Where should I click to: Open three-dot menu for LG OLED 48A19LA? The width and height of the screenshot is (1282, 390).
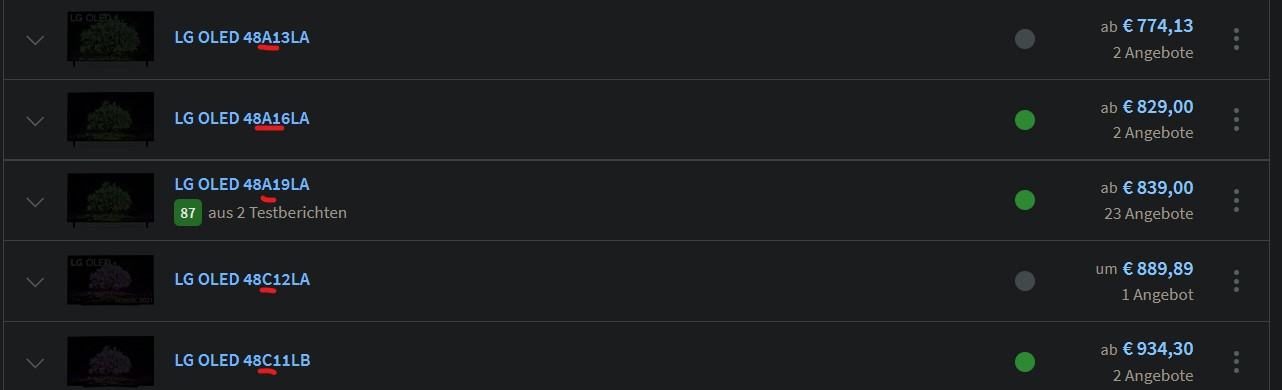coord(1237,200)
